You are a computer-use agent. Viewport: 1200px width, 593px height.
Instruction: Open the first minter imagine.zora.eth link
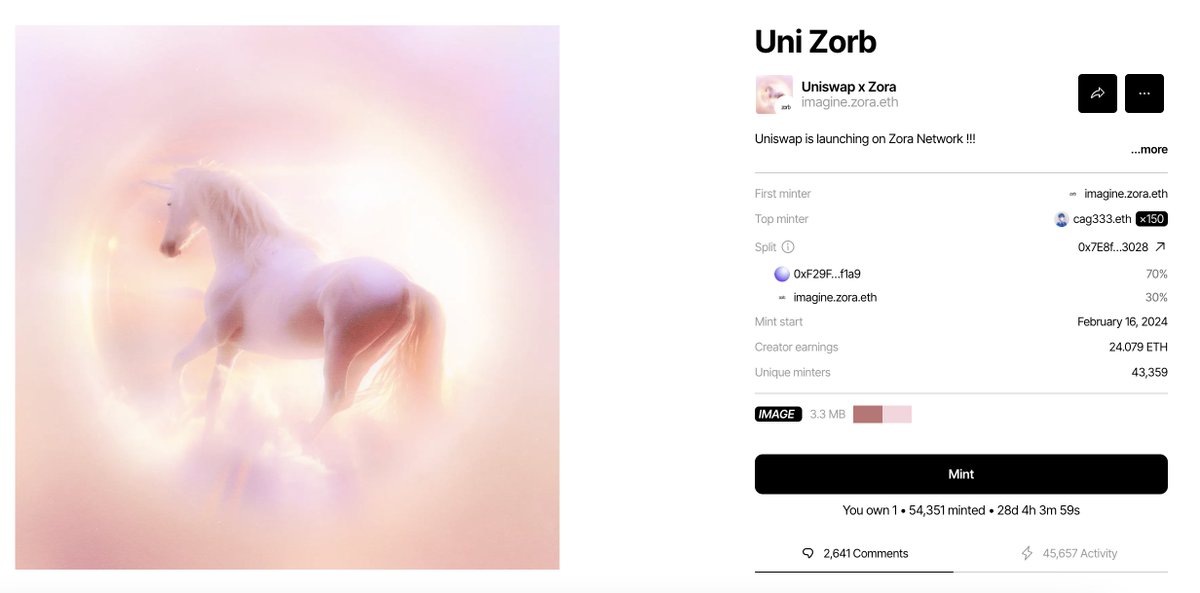click(1125, 194)
